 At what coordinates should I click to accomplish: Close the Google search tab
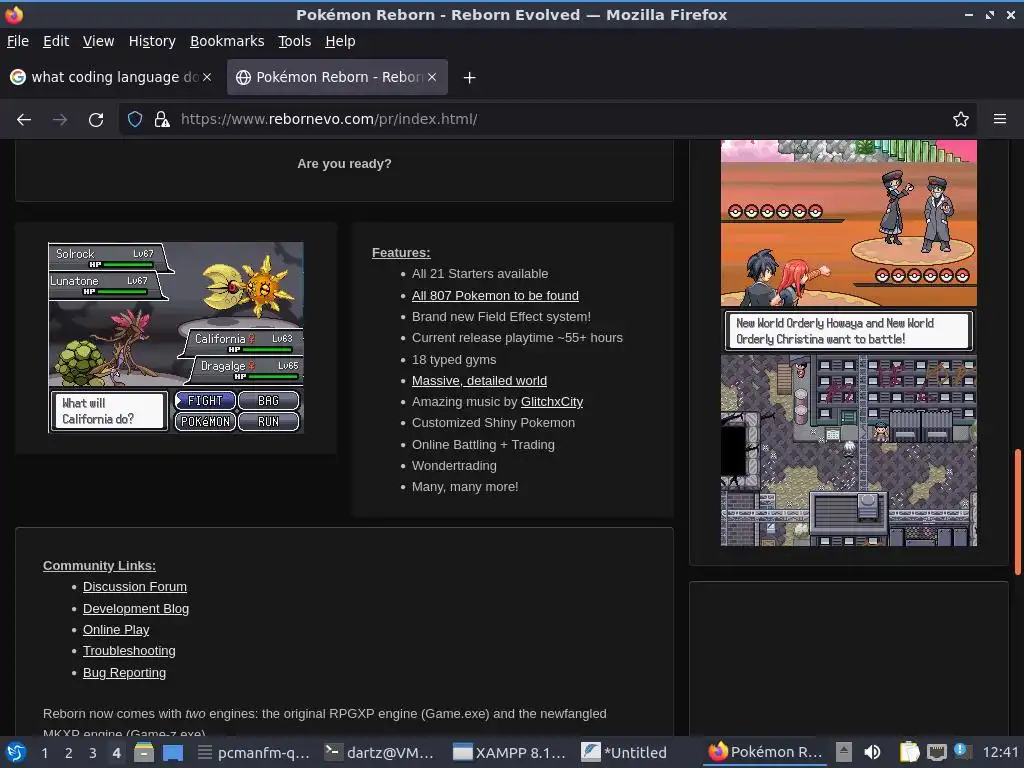207,77
